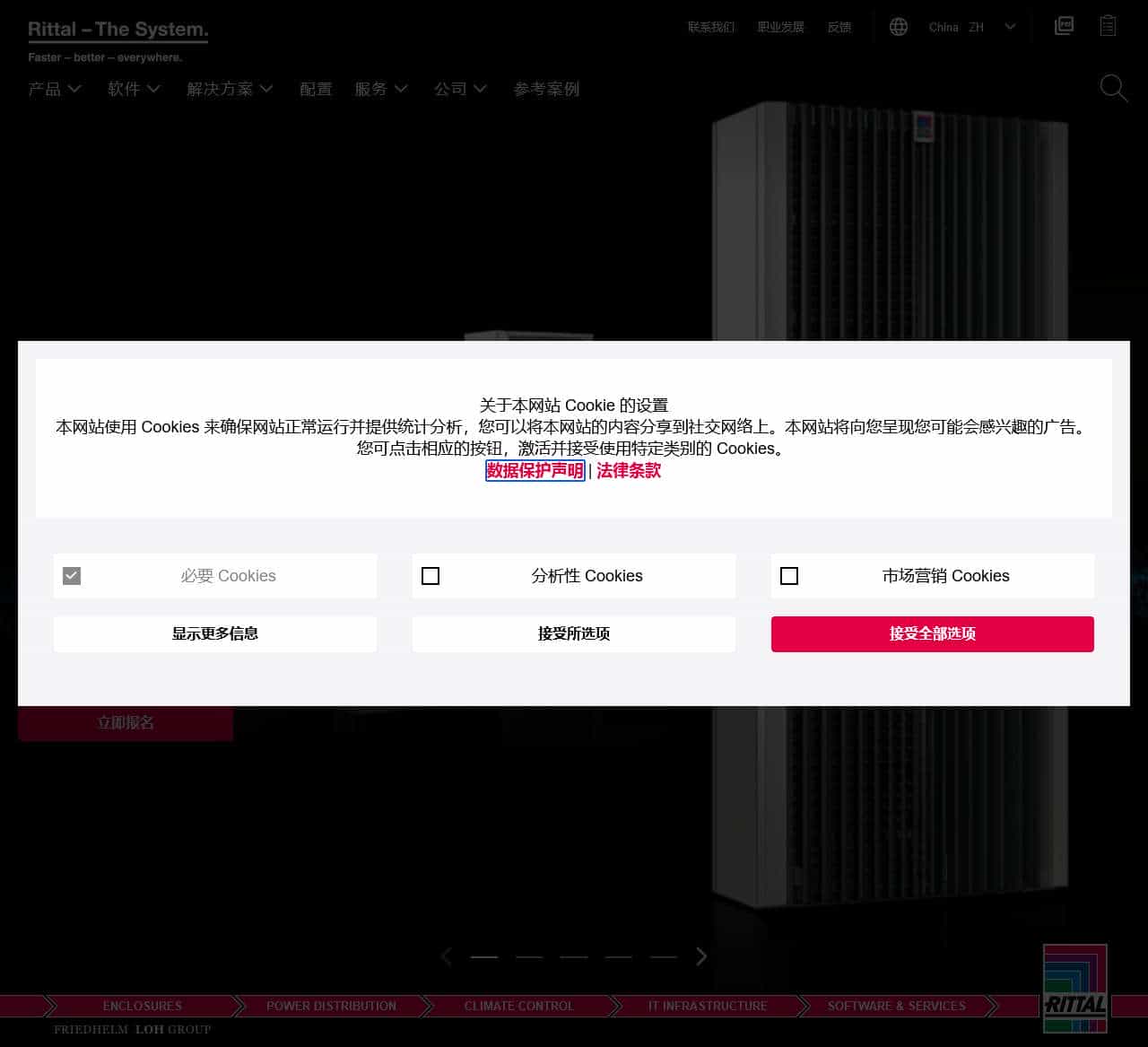Select the first carousel slide indicator
This screenshot has width=1148, height=1047.
(484, 956)
